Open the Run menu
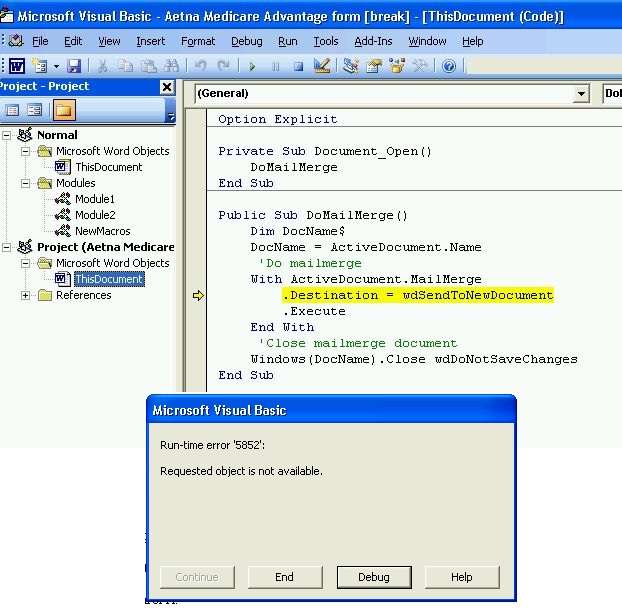This screenshot has width=622, height=609. click(x=288, y=41)
